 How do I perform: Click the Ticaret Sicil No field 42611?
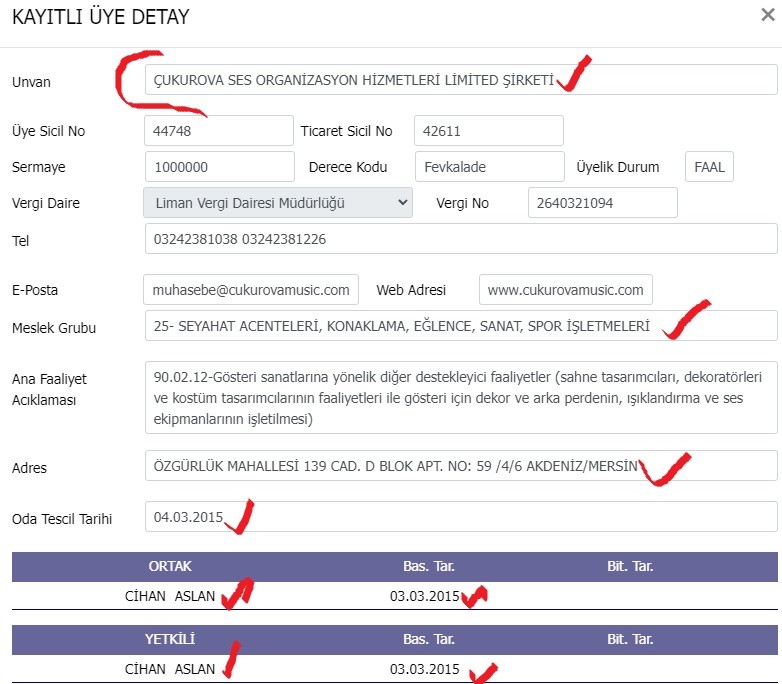[x=489, y=131]
